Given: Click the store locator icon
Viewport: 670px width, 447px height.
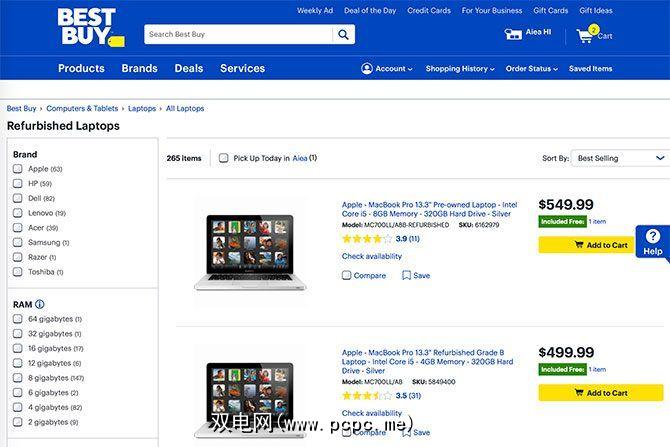Looking at the screenshot, I should click(x=513, y=34).
